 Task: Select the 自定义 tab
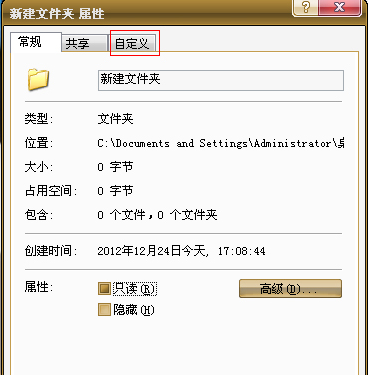click(134, 43)
